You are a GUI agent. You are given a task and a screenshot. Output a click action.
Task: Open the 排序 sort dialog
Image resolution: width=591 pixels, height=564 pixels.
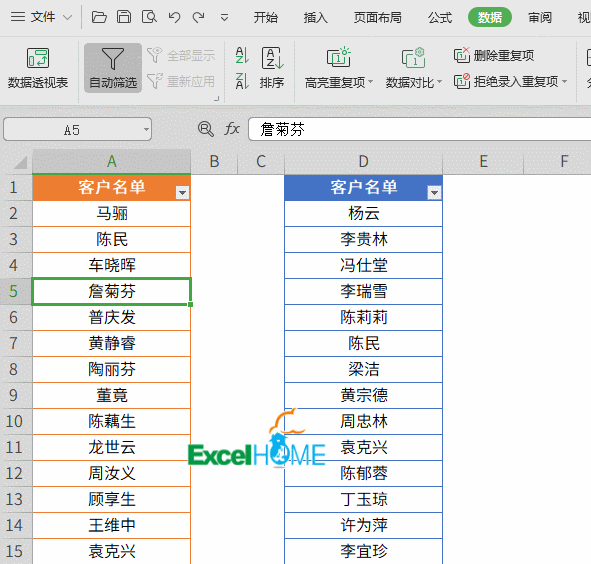point(272,68)
